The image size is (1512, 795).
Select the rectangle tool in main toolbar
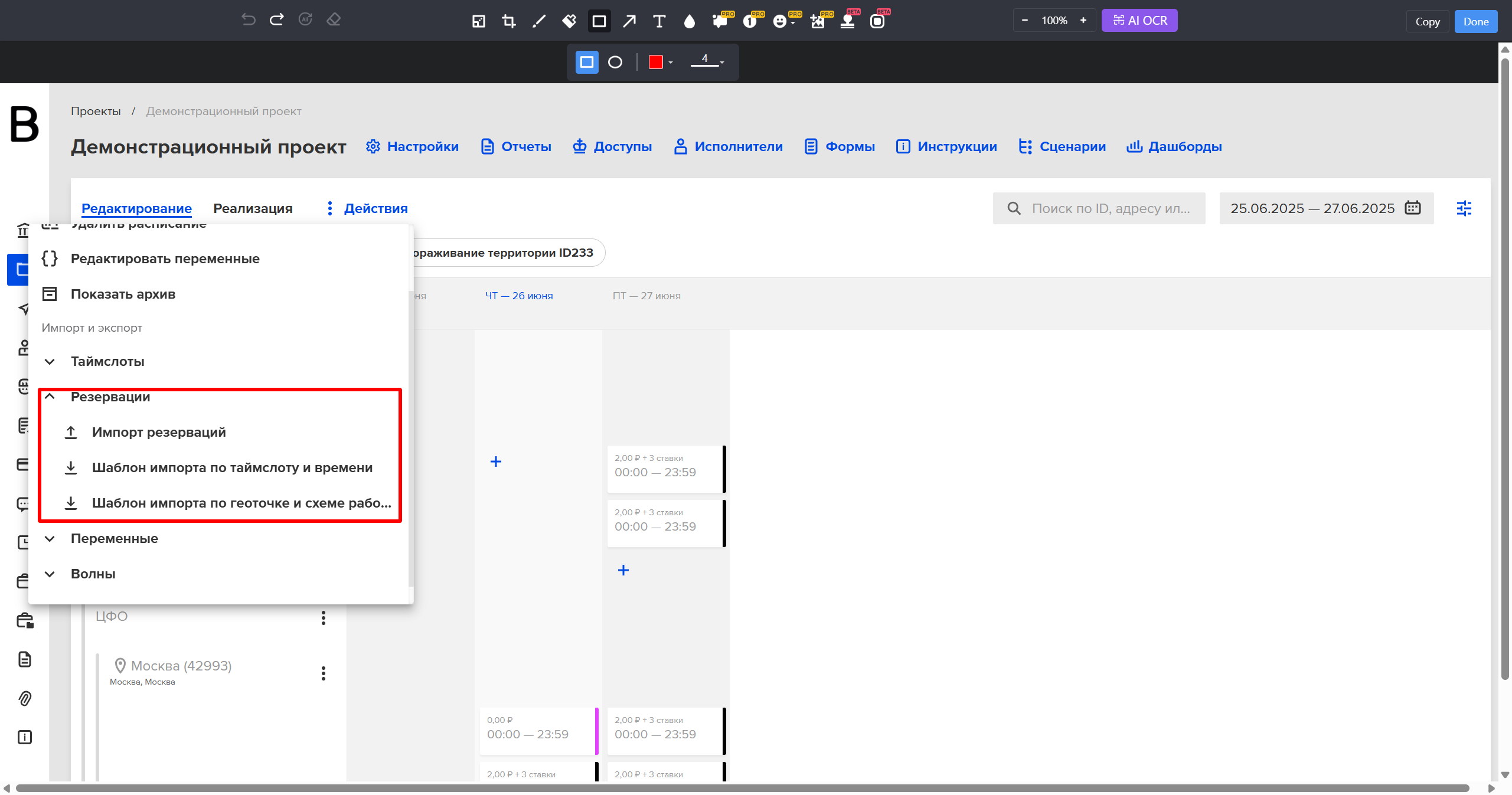[599, 21]
